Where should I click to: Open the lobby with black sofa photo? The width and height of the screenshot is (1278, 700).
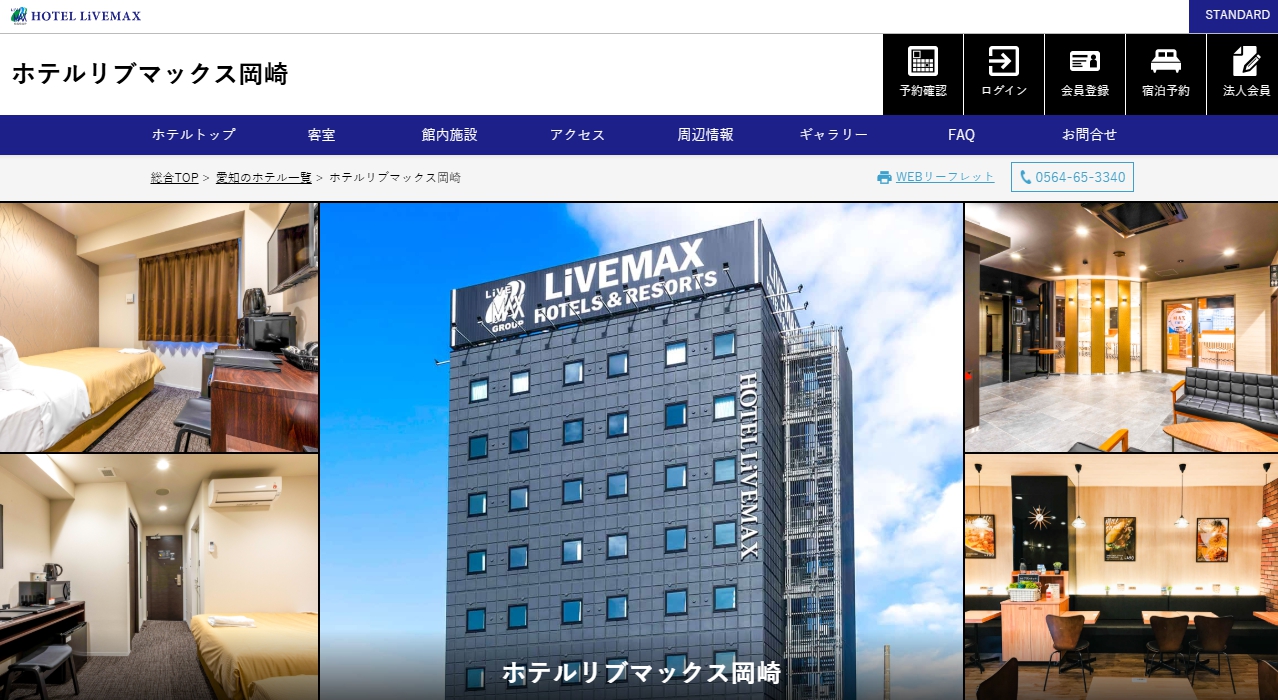click(1121, 327)
